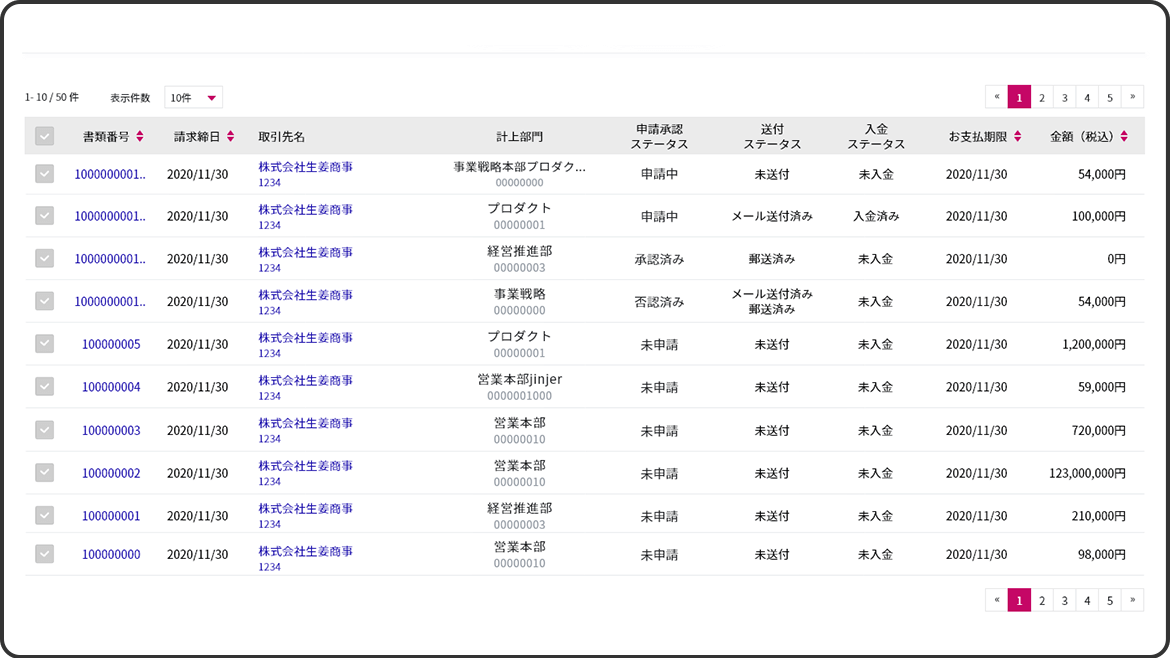Open the 表示件数 10件 dropdown
The width and height of the screenshot is (1170, 658).
click(193, 98)
